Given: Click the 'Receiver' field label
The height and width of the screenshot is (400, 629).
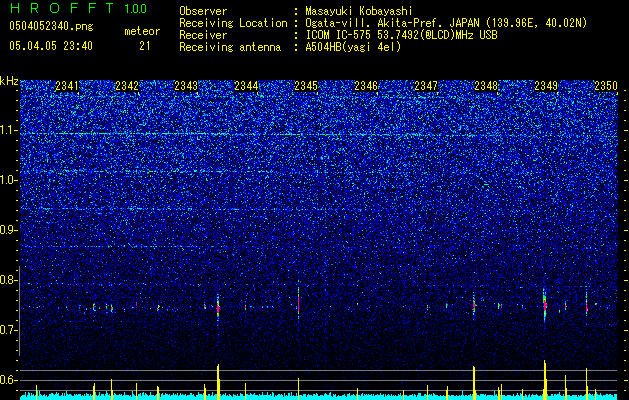Looking at the screenshot, I should [203, 35].
